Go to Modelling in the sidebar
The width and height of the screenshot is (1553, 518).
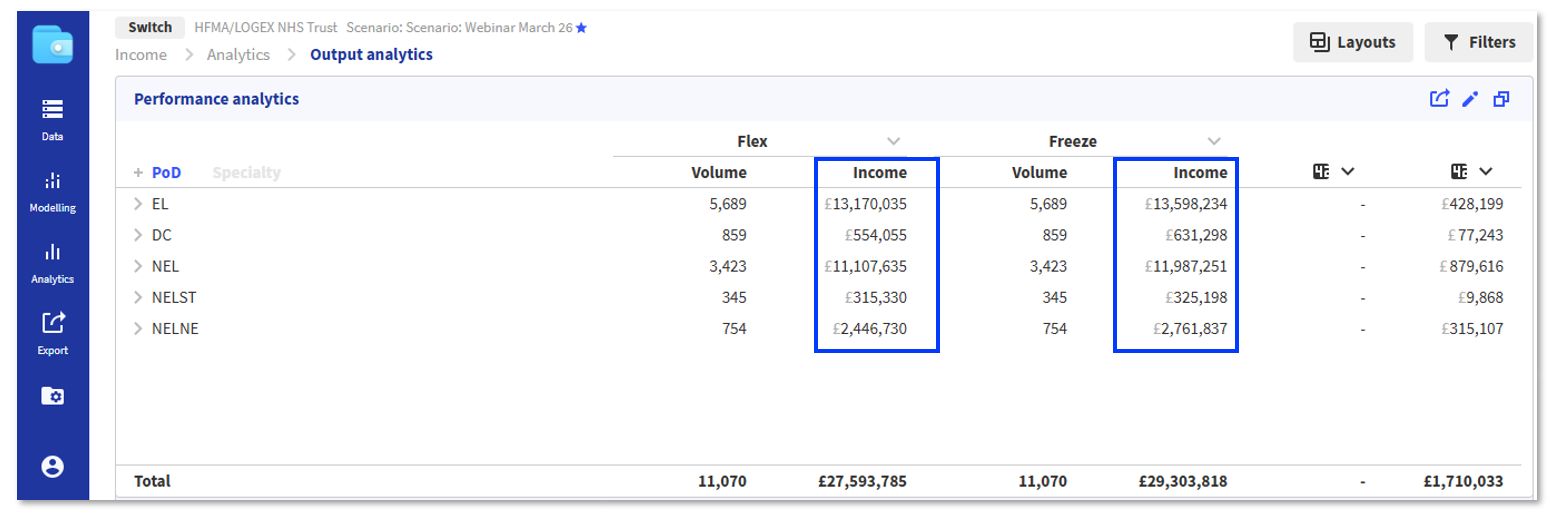[52, 190]
